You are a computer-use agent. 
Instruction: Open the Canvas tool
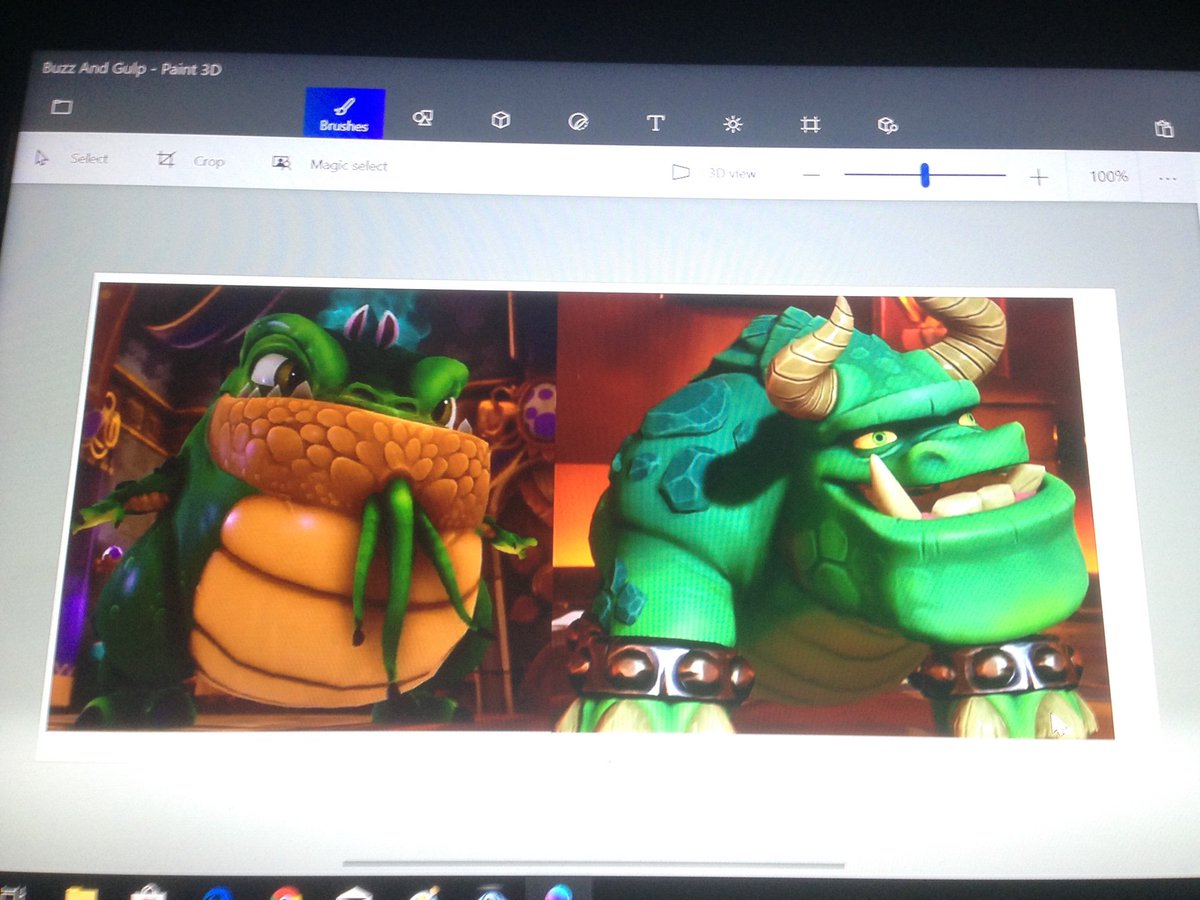(810, 125)
